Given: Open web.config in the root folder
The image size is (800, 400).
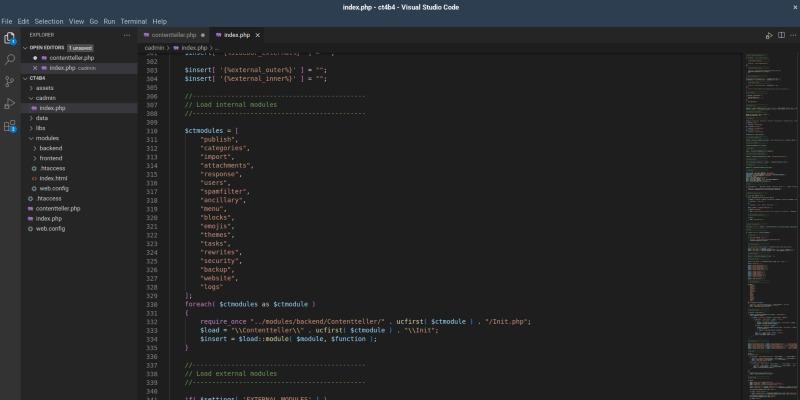Looking at the screenshot, I should point(52,228).
